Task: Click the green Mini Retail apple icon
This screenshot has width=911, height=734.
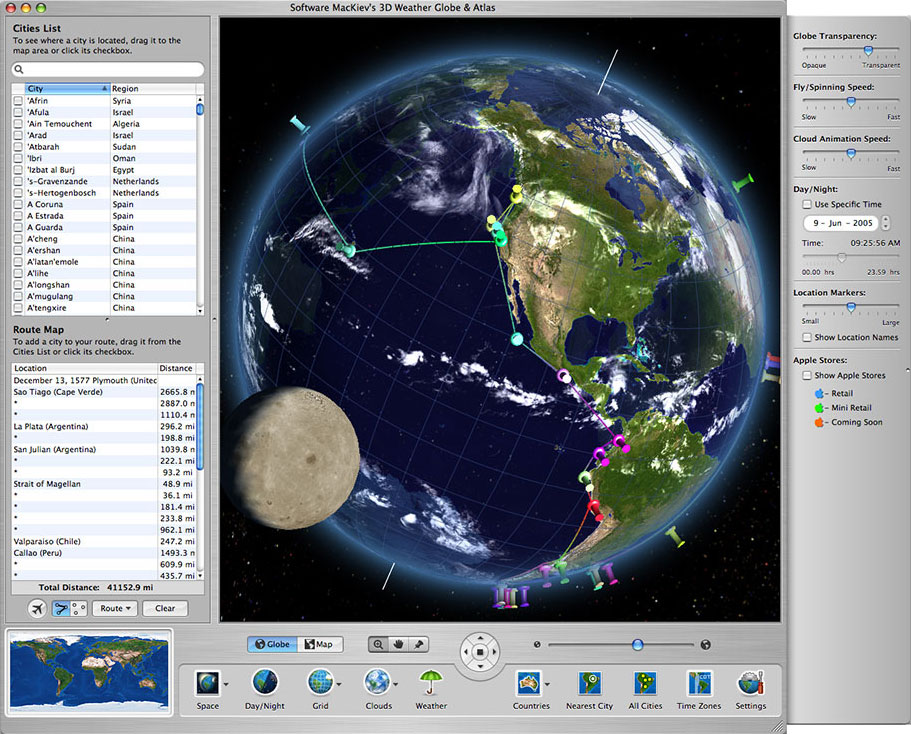Action: click(x=819, y=408)
